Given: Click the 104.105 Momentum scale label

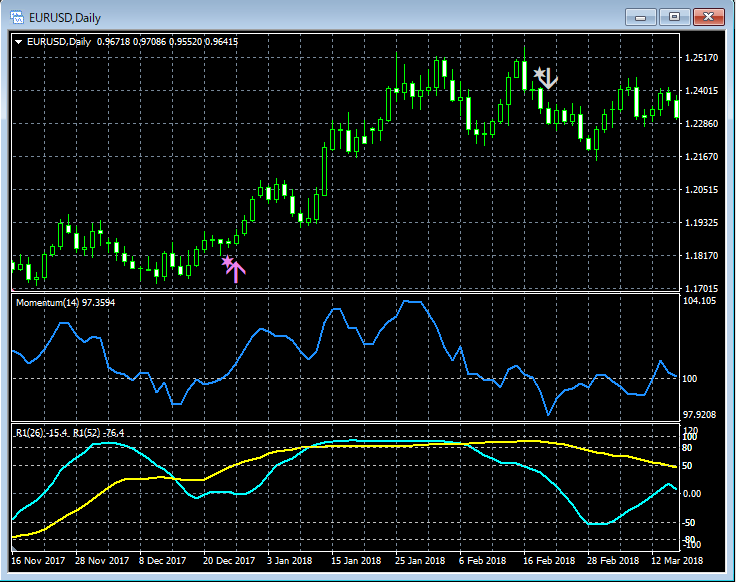Looking at the screenshot, I should pos(700,300).
